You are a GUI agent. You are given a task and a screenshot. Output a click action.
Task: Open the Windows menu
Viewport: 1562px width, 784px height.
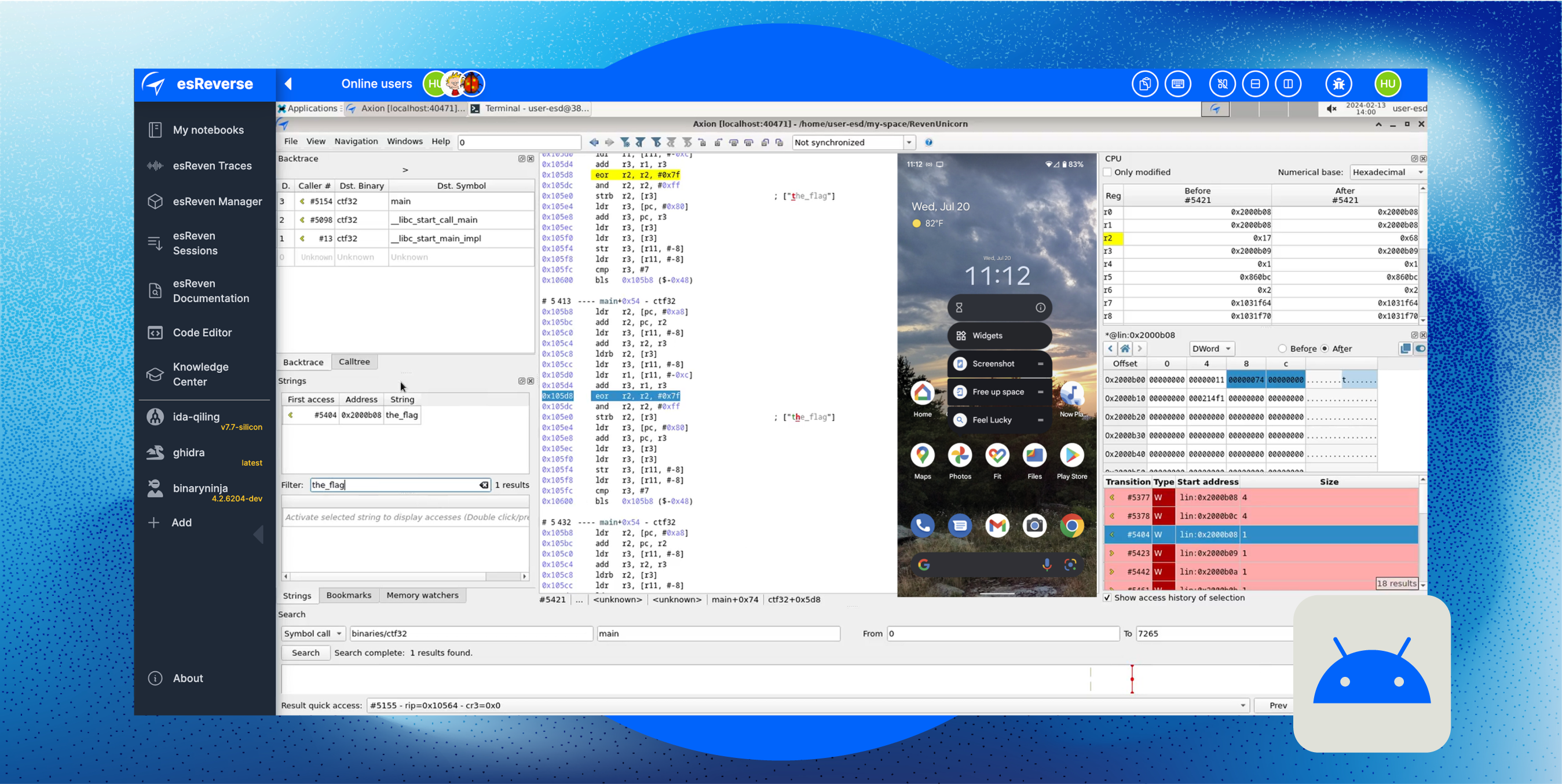(x=404, y=142)
